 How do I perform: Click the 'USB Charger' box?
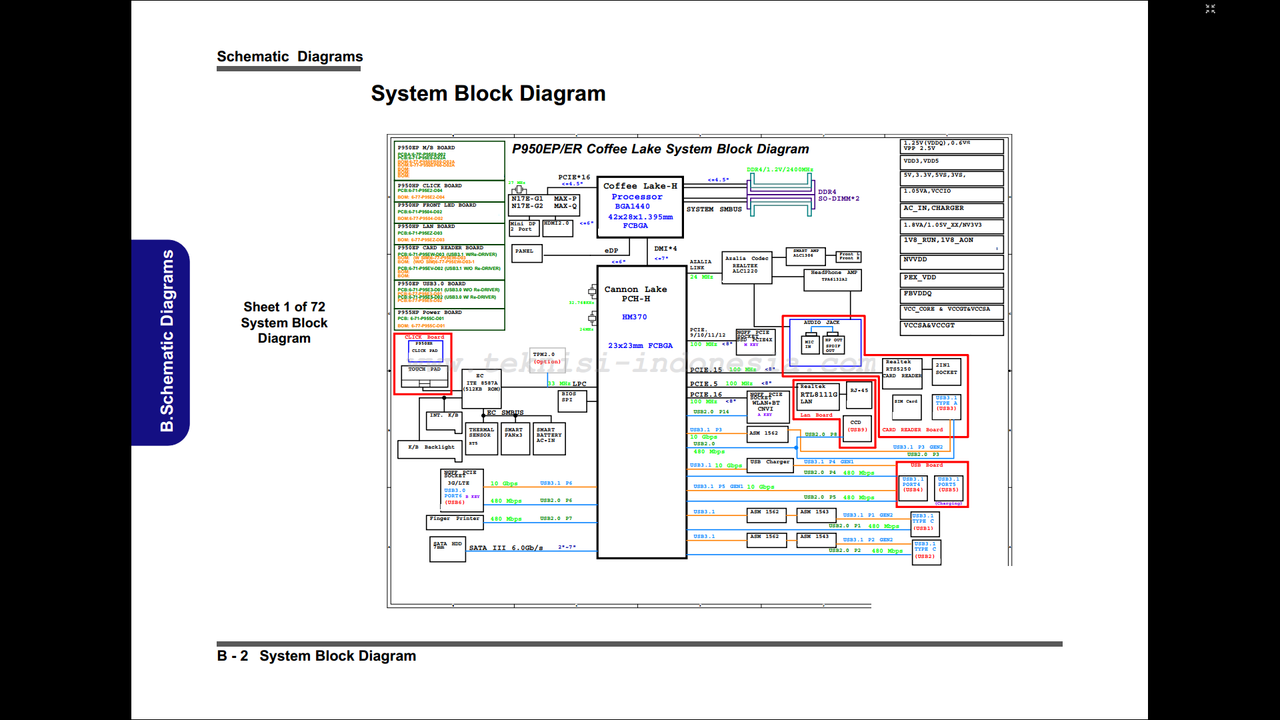pos(770,463)
